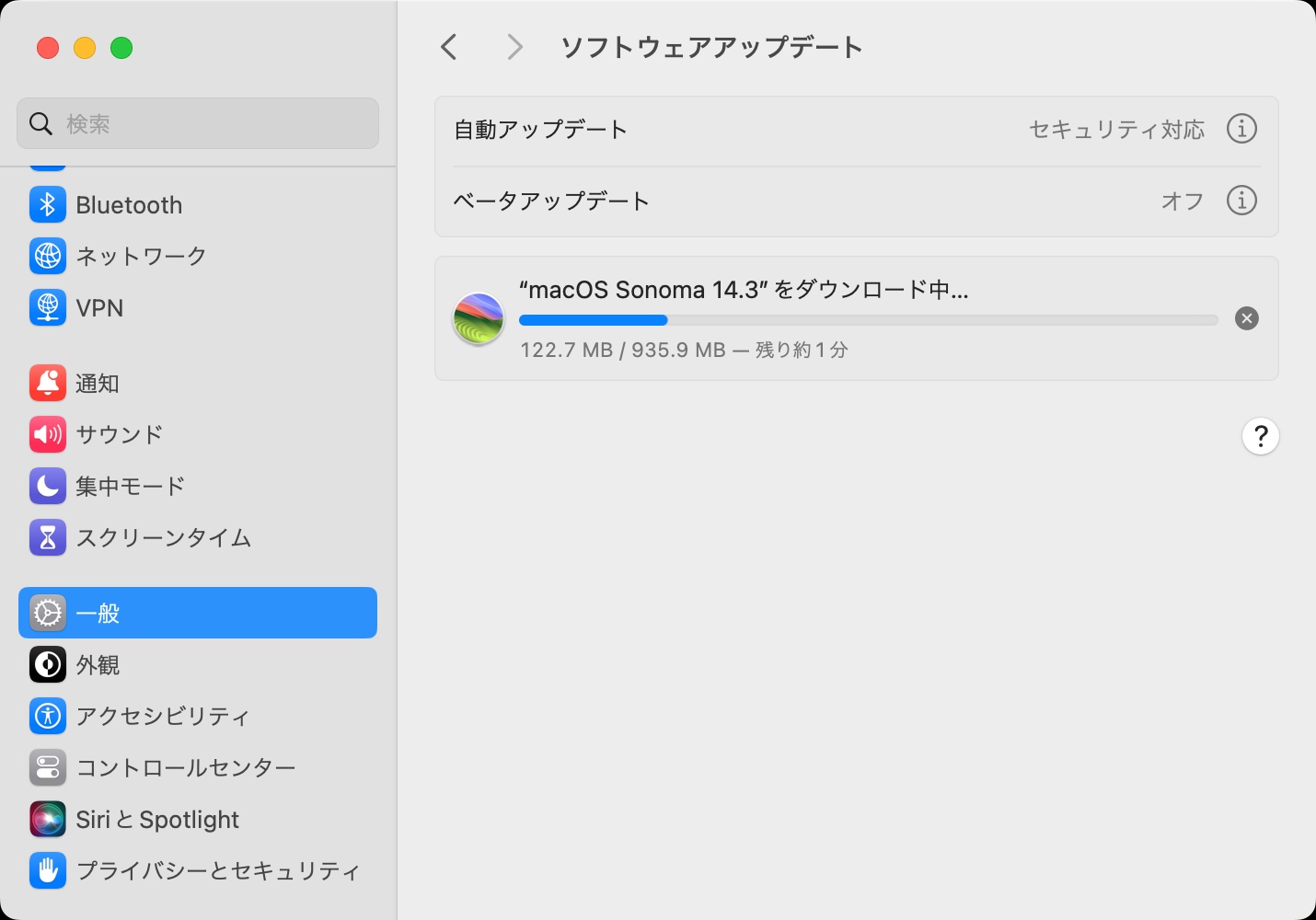Open 通知 settings
The image size is (1316, 920).
click(x=198, y=383)
